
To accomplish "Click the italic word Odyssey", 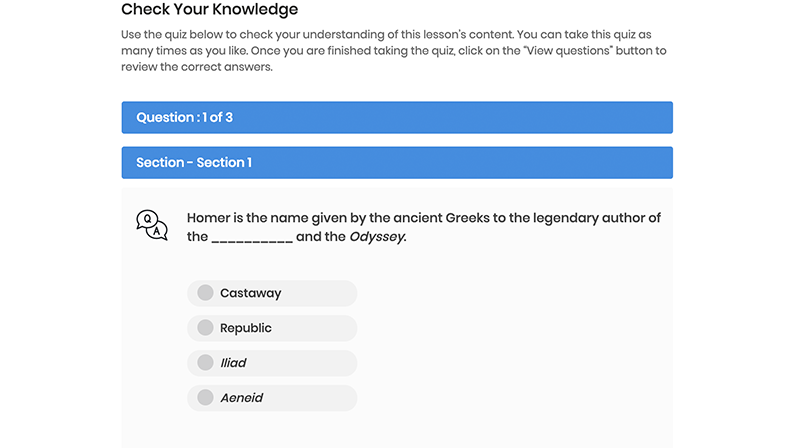I will point(378,237).
